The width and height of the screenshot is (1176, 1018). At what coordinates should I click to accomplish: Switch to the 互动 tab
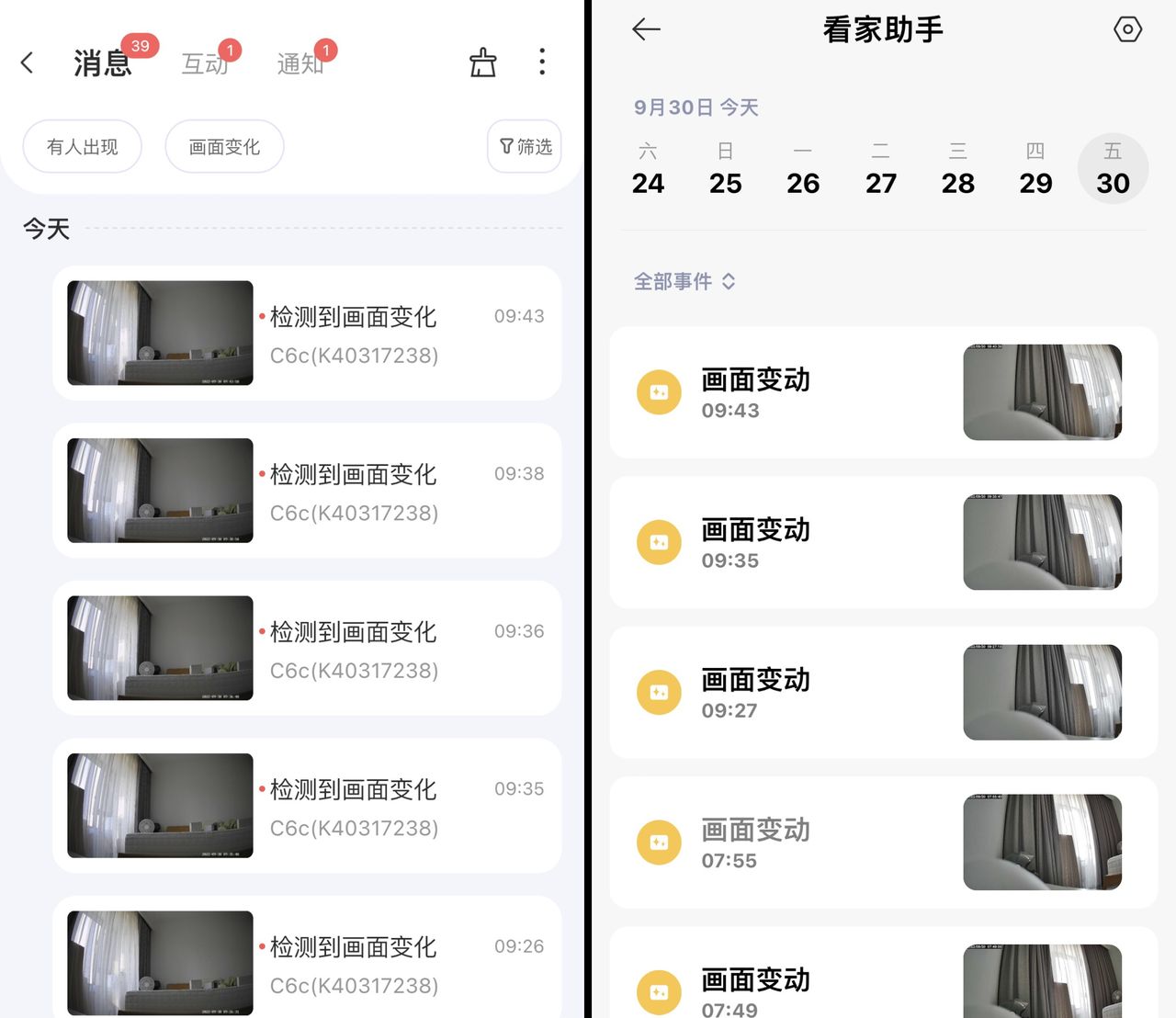click(204, 63)
